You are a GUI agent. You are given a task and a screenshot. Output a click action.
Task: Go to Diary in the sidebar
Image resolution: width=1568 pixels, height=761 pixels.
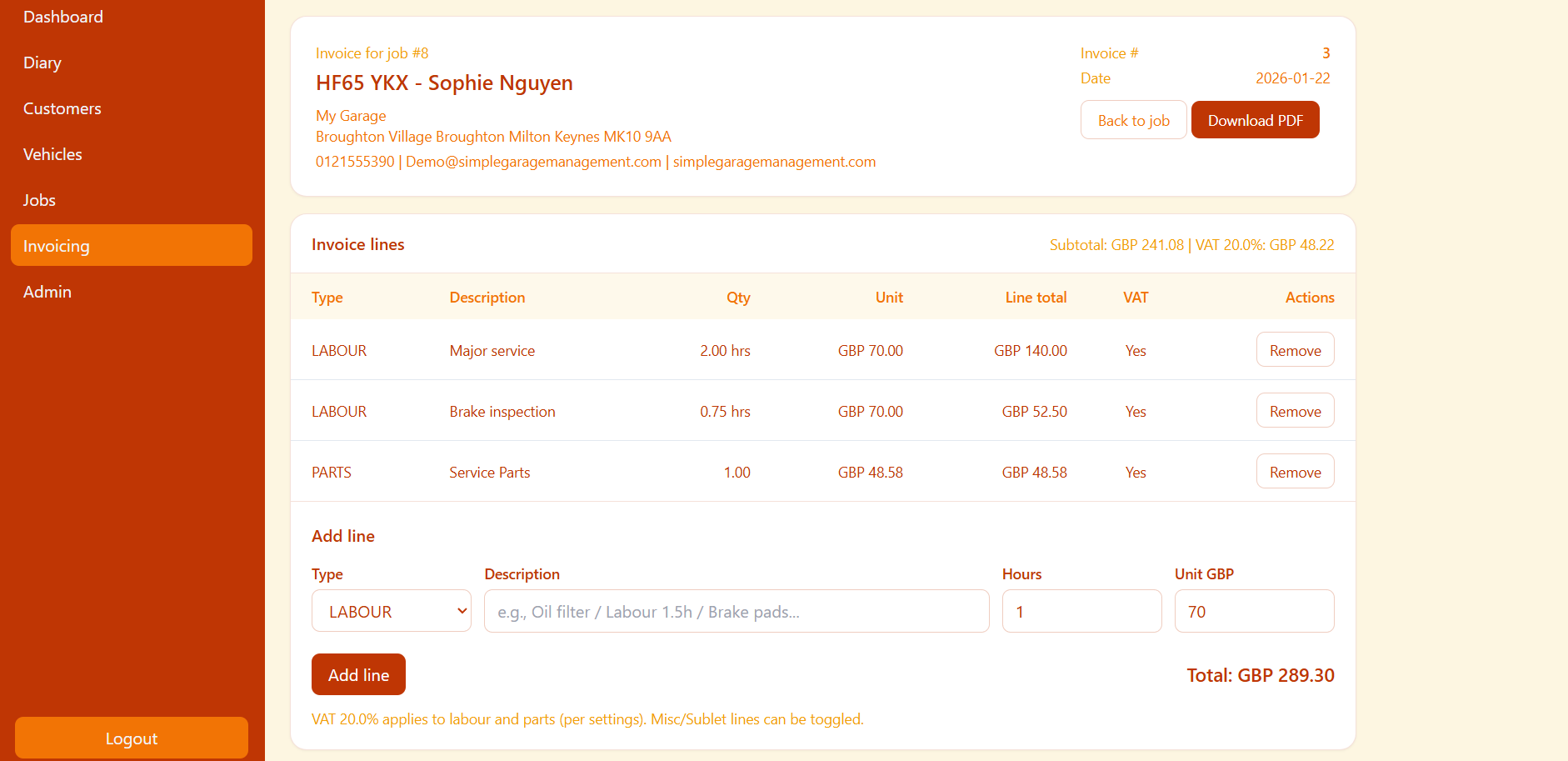point(42,63)
